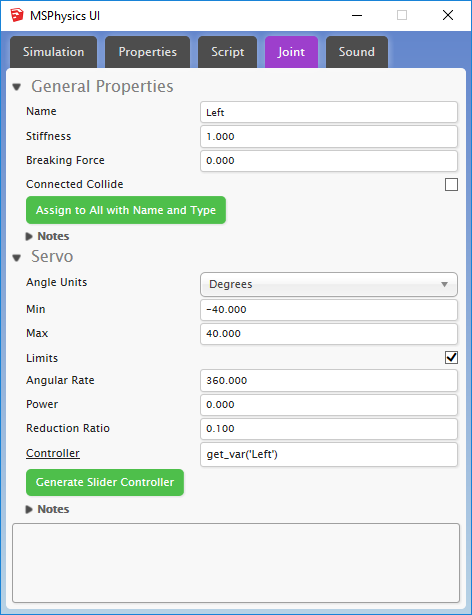
Task: Uncheck the Limits checkbox
Action: (451, 358)
